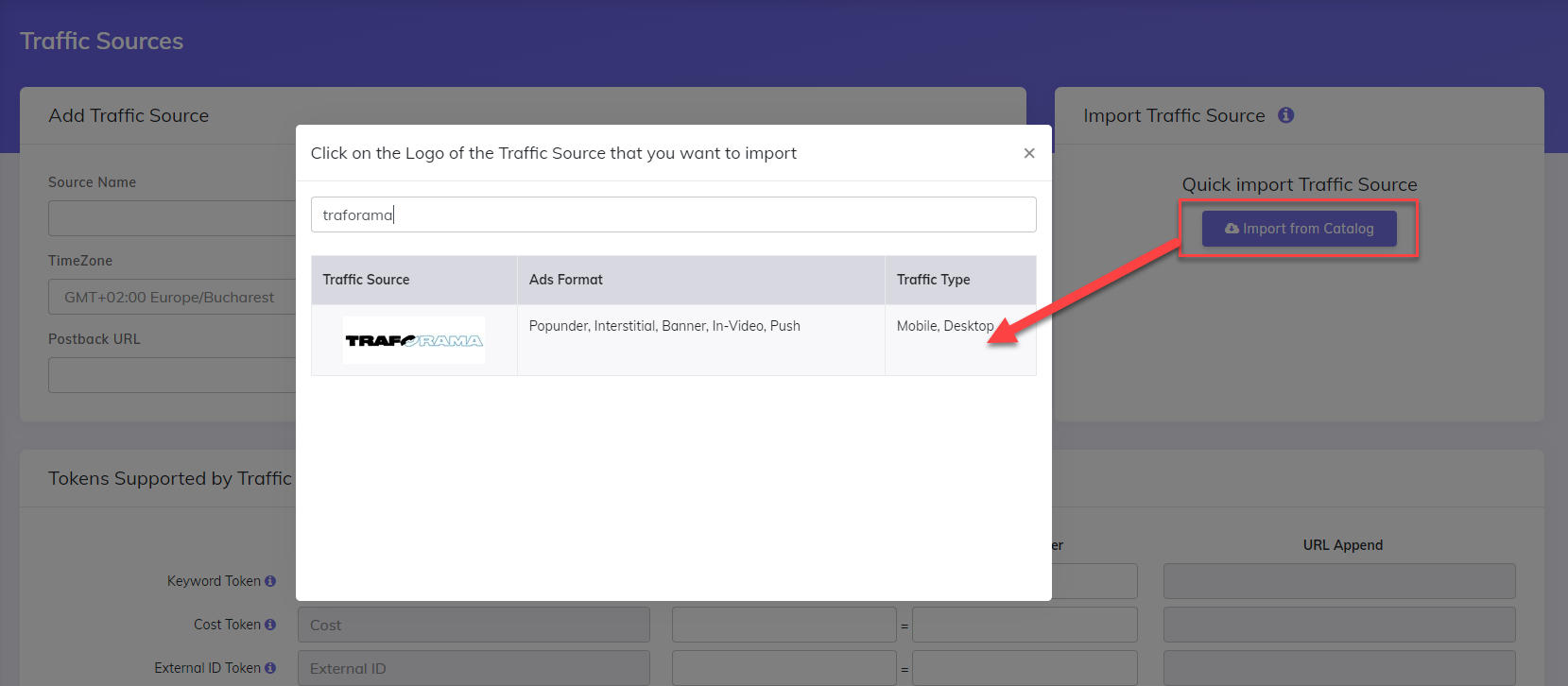Click the "External ID Token" label text
The height and width of the screenshot is (686, 1568).
pyautogui.click(x=207, y=668)
